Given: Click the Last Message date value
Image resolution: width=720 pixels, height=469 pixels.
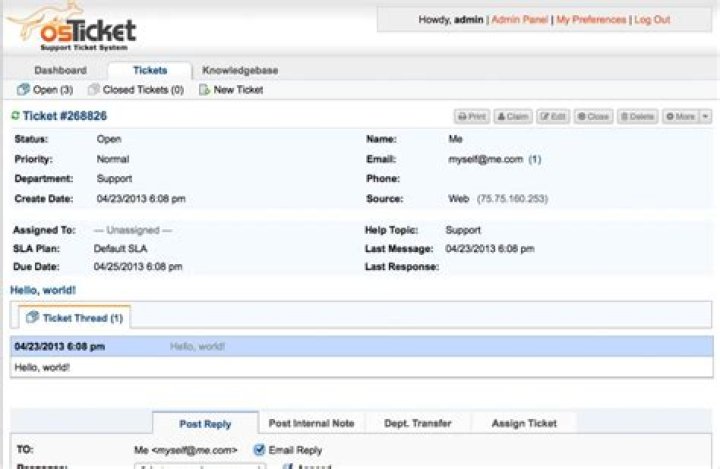Looking at the screenshot, I should 490,249.
